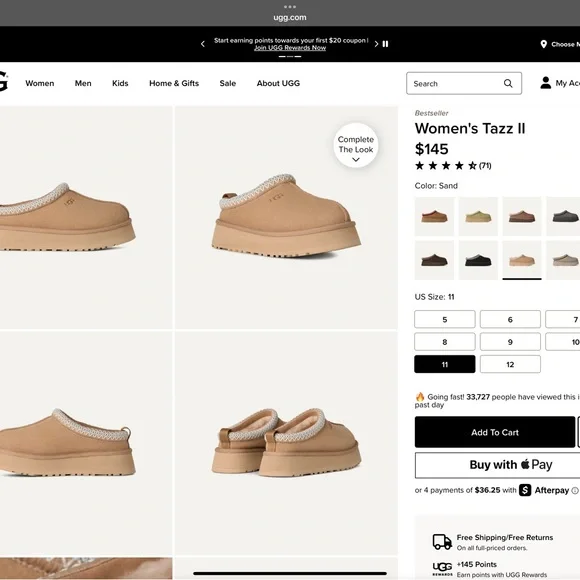Click the free shipping truck icon

tap(442, 542)
